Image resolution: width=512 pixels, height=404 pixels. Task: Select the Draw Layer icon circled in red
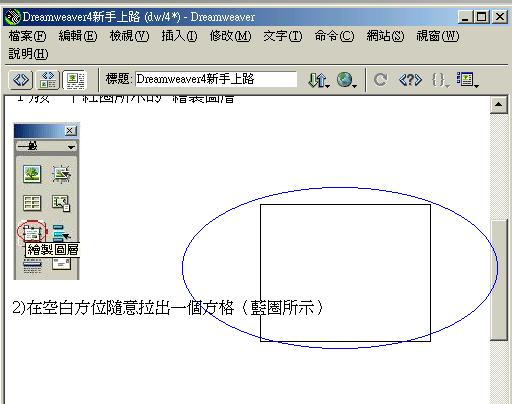[x=32, y=232]
